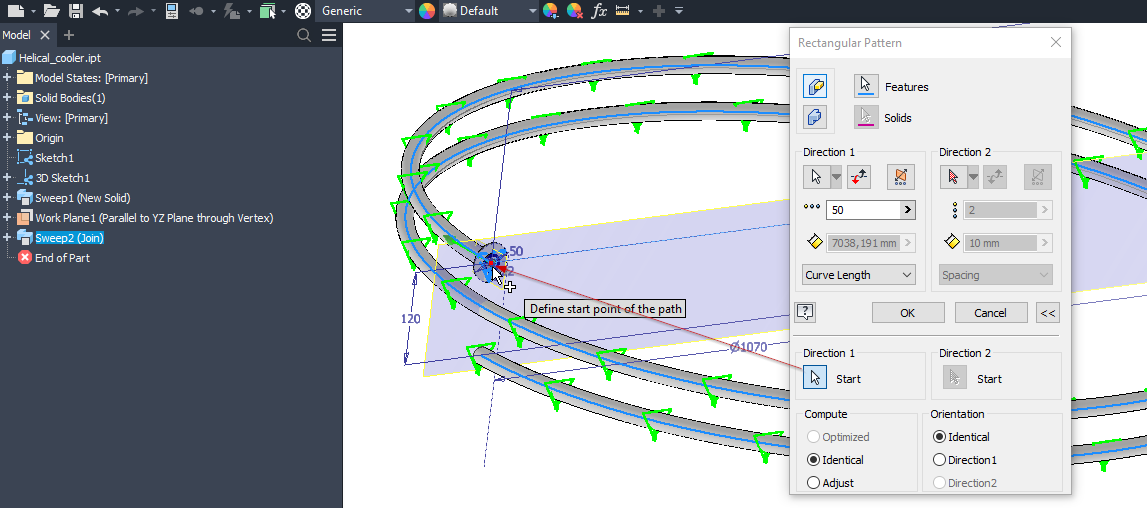Select the Model browser tab
Image resolution: width=1147 pixels, height=508 pixels.
[17, 35]
